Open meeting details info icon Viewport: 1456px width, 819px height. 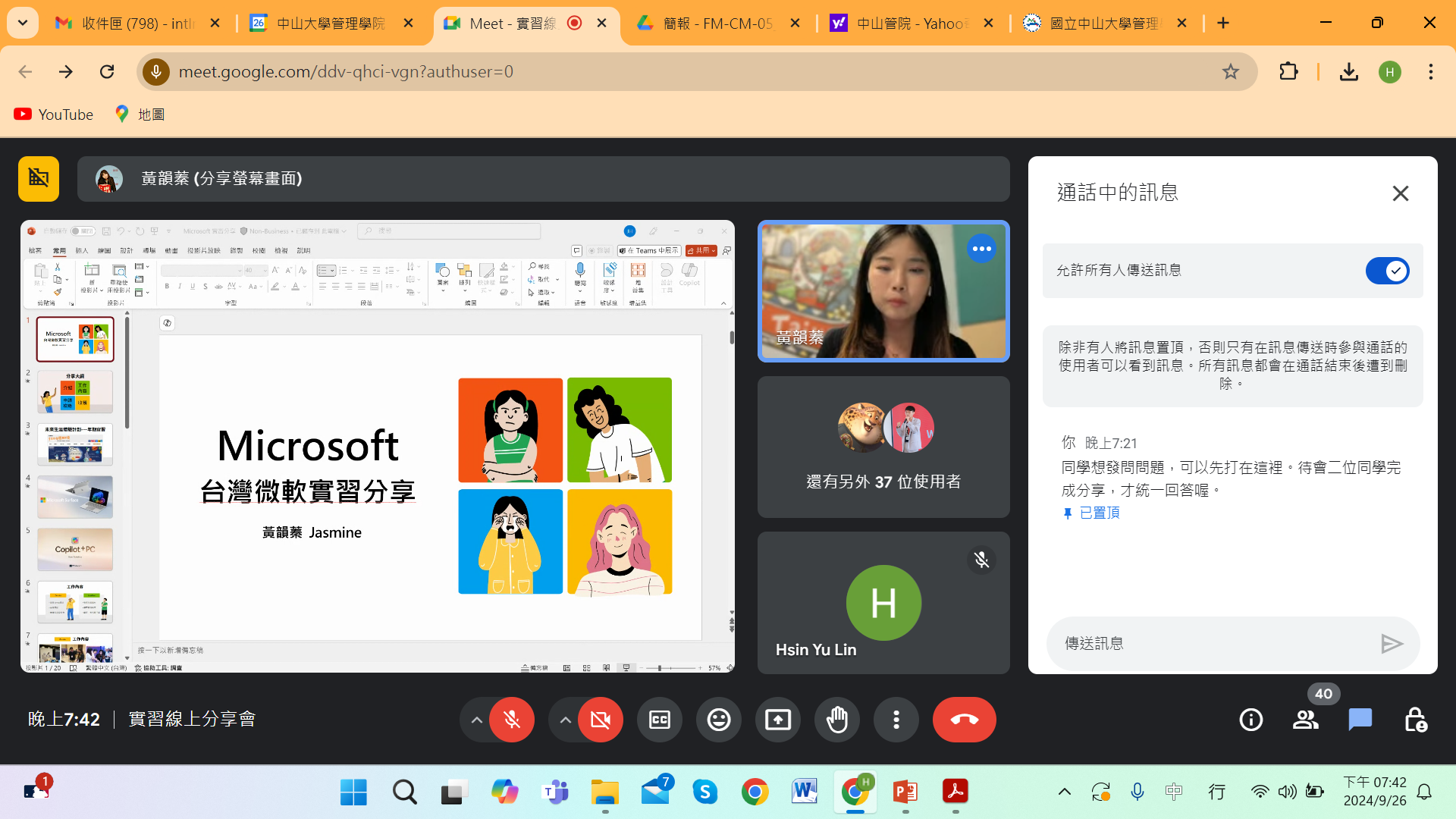coord(1251,720)
